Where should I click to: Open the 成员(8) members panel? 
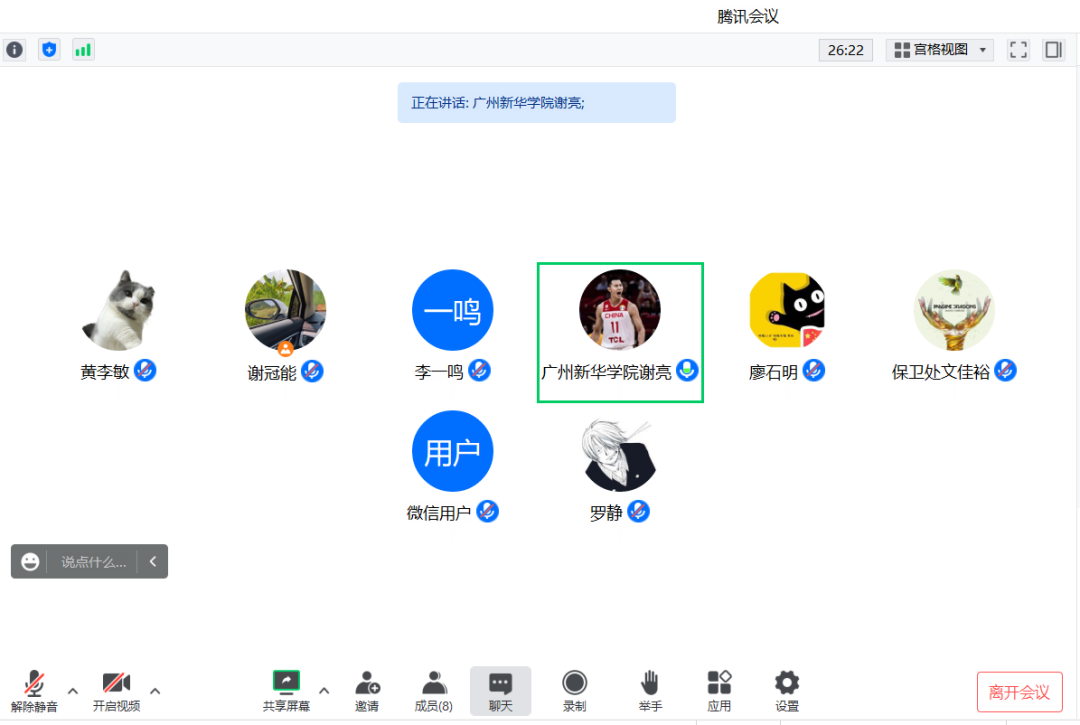point(433,690)
